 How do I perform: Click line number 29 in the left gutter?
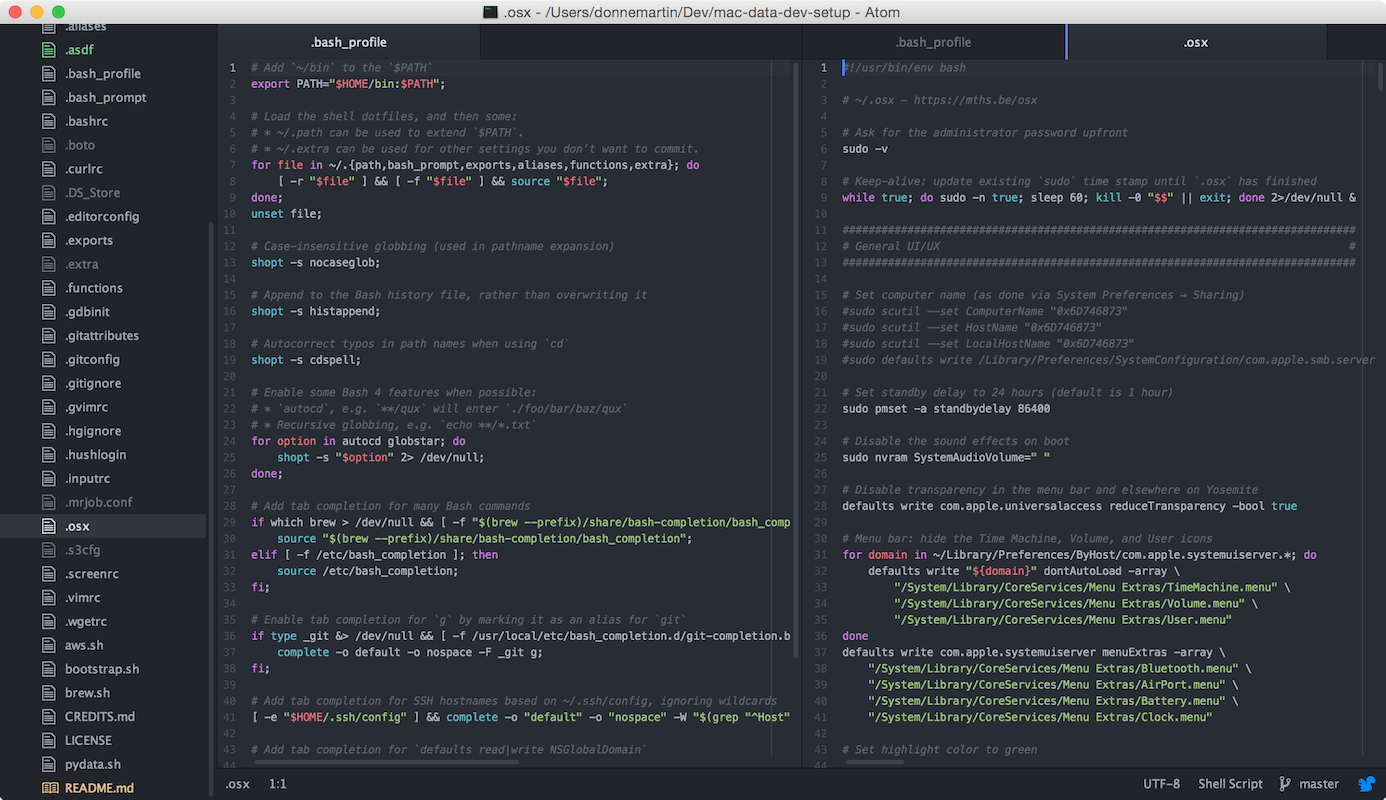point(230,522)
